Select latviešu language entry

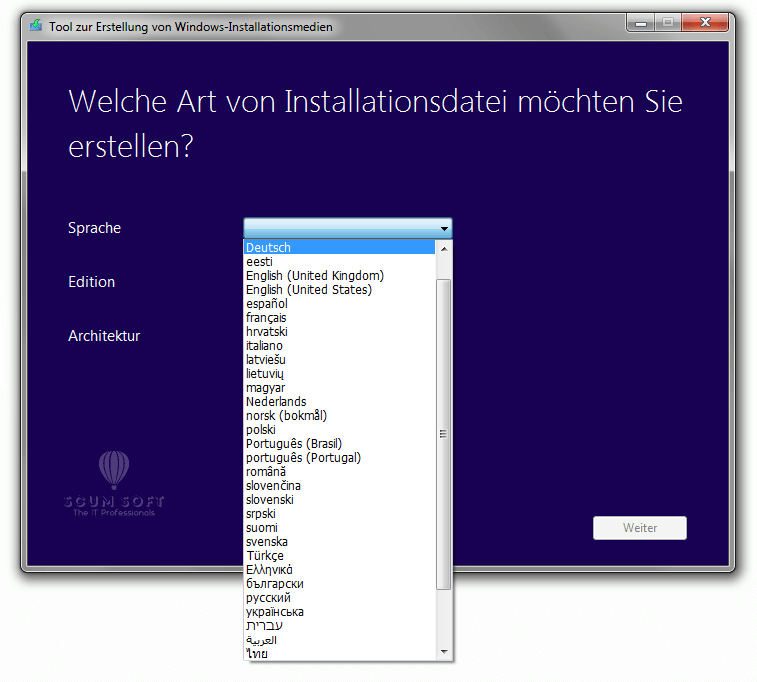pyautogui.click(x=339, y=360)
